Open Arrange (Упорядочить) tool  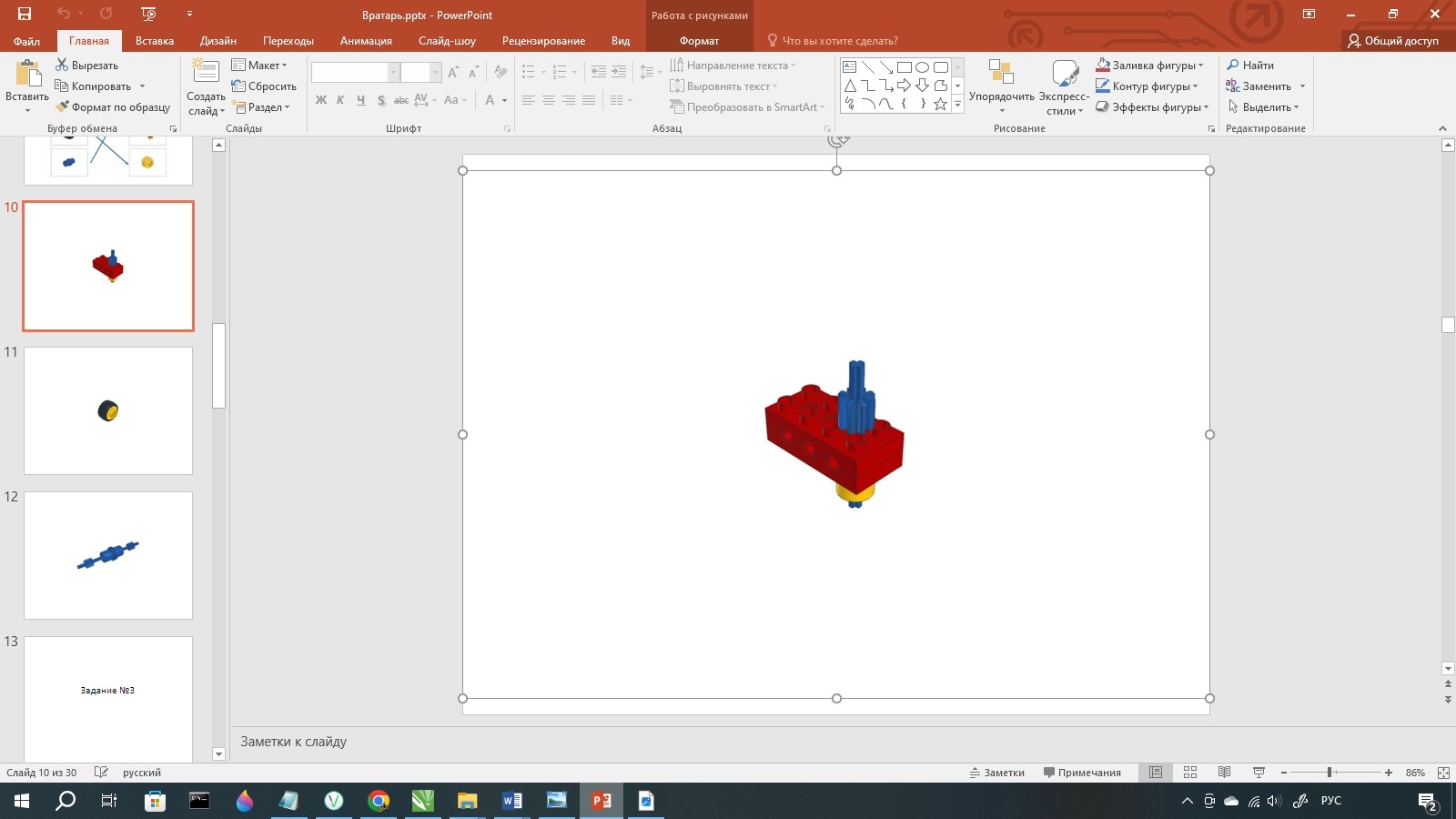point(1001,86)
